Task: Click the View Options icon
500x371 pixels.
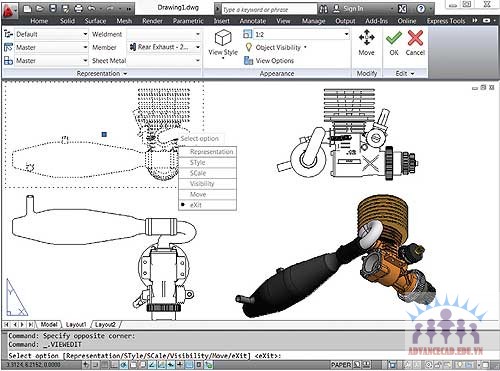Action: [x=248, y=60]
